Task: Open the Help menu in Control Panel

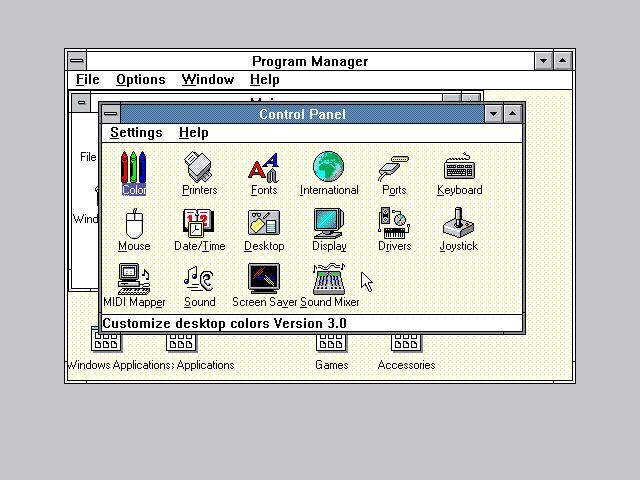Action: [x=193, y=133]
